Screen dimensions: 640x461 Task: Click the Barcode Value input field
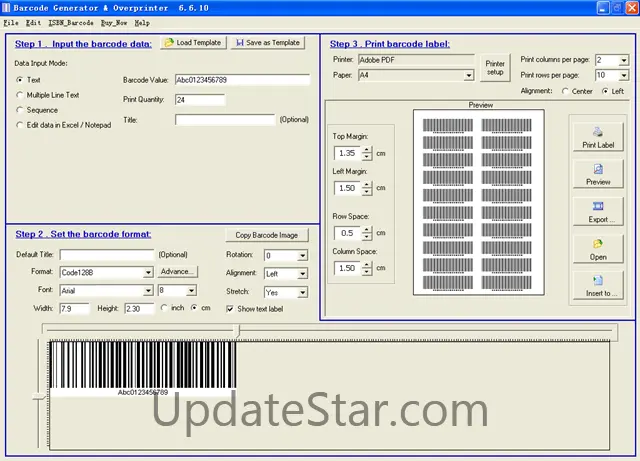[241, 79]
